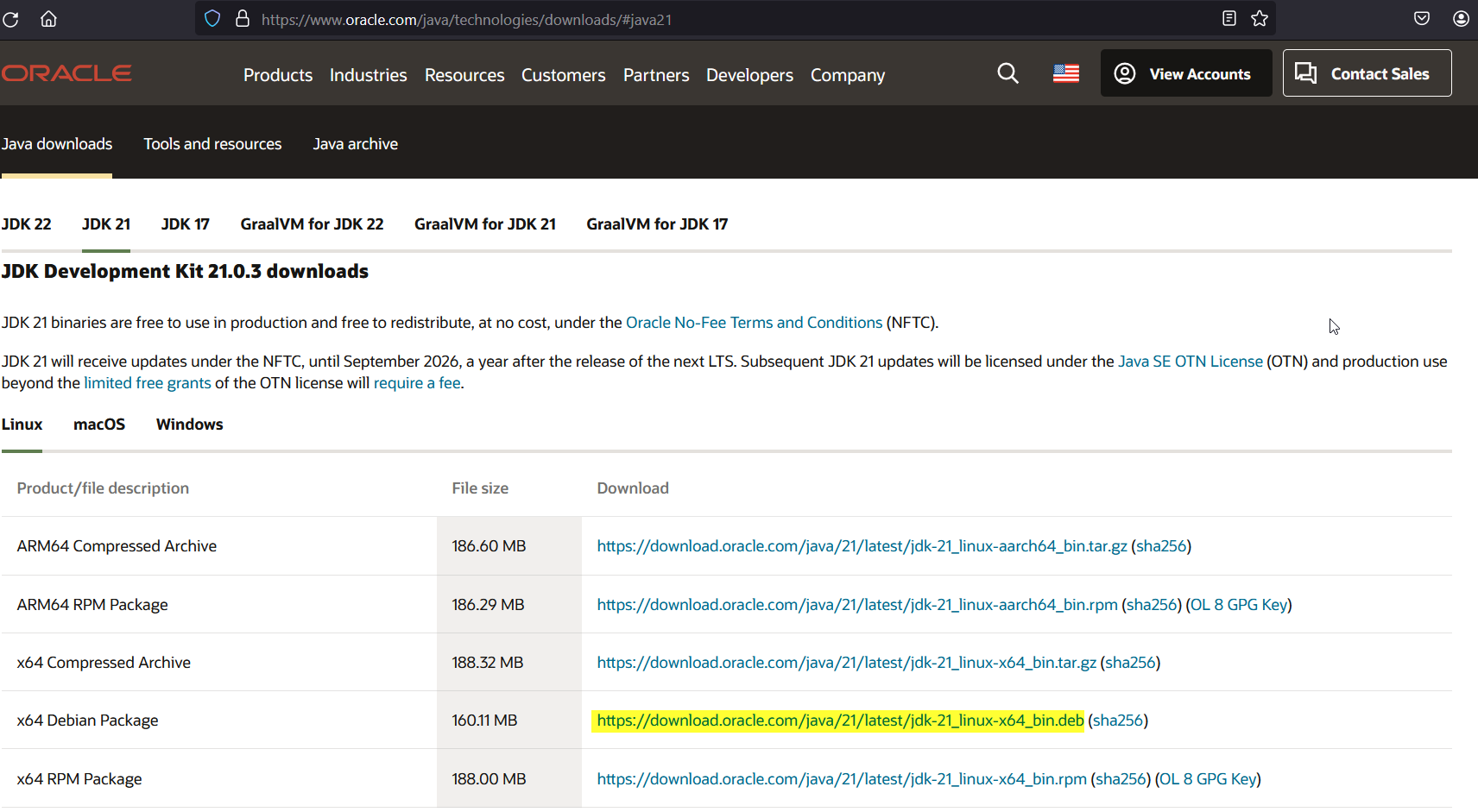The height and width of the screenshot is (812, 1478).
Task: Download linux-aarch64 tar.gz archive link
Action: 862,546
